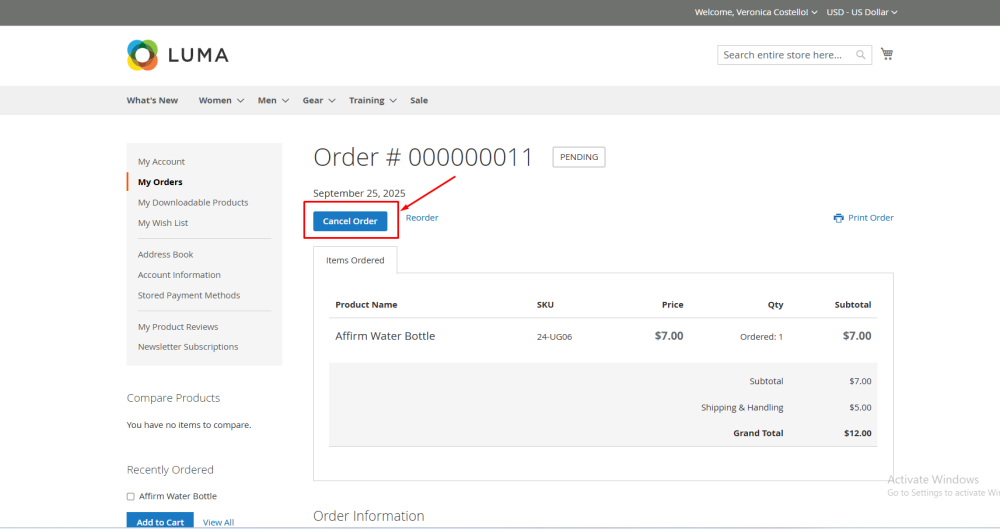1000x529 pixels.
Task: Click the Compare Products heading
Action: (173, 398)
